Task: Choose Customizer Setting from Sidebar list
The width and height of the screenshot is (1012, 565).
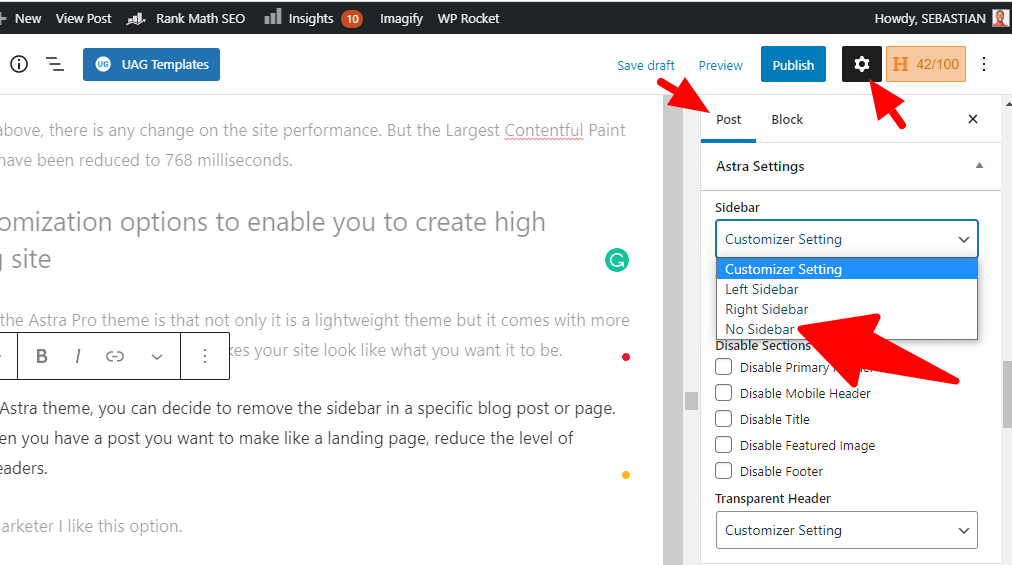Action: (847, 269)
